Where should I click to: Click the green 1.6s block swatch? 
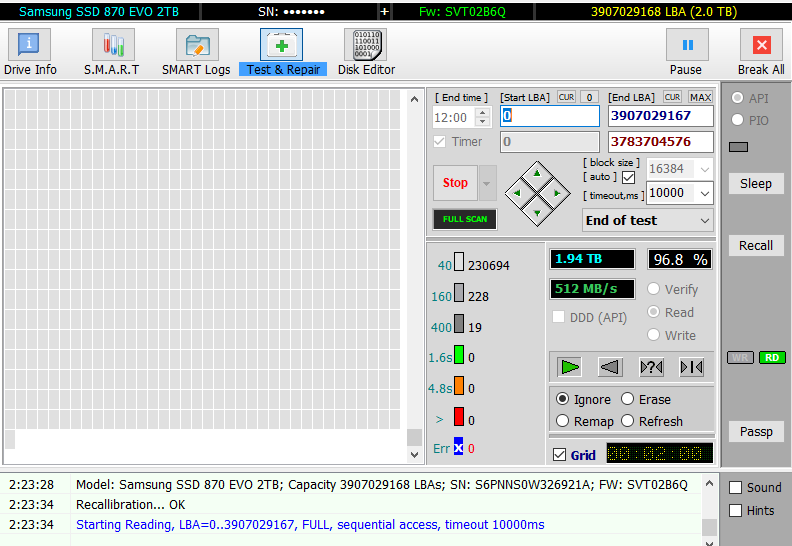459,355
